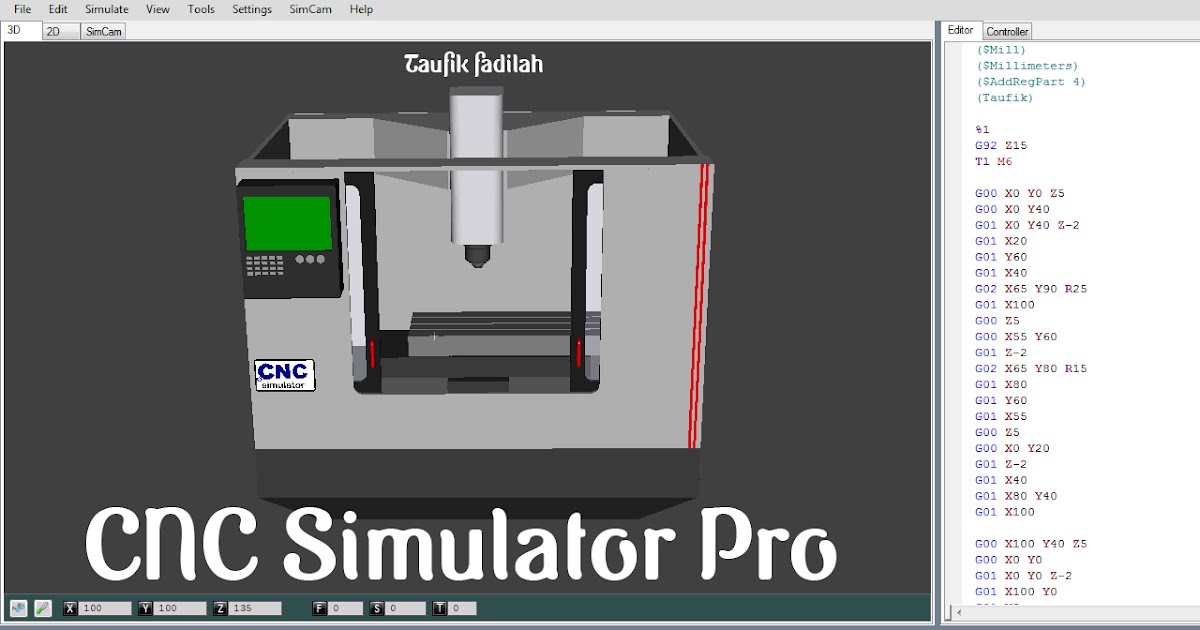Open the Controller tab

[1007, 31]
